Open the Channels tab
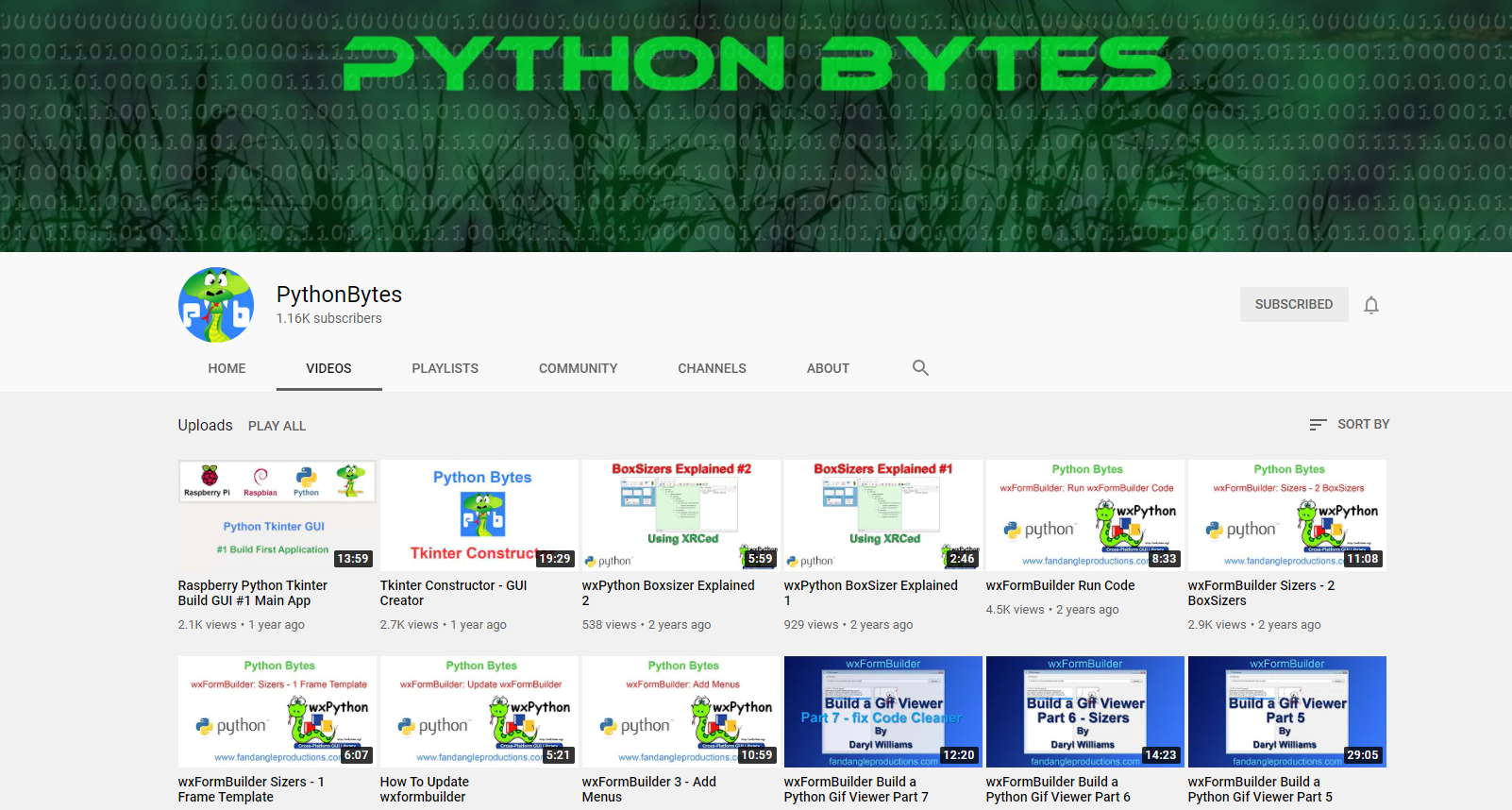Screen dimensions: 1512x810 pos(712,368)
